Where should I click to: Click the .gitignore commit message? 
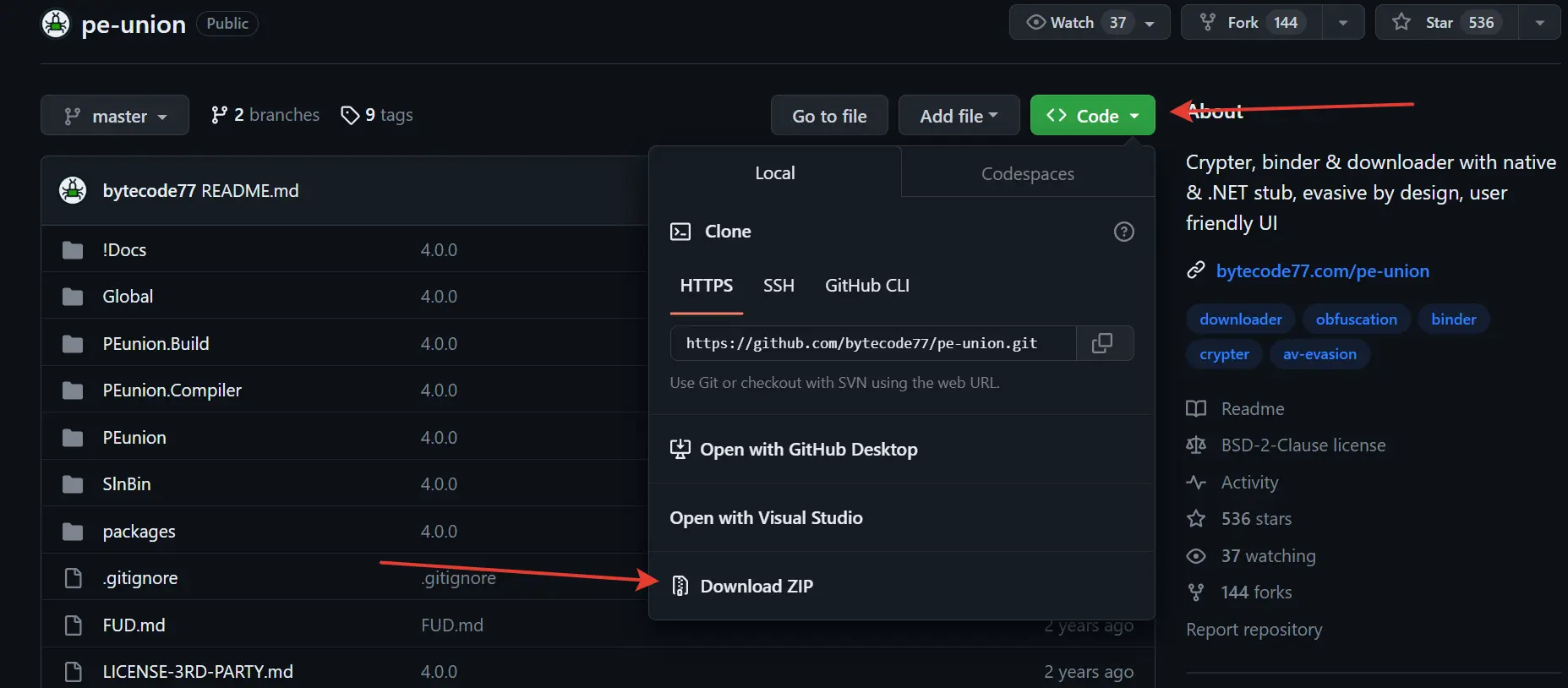tap(458, 578)
